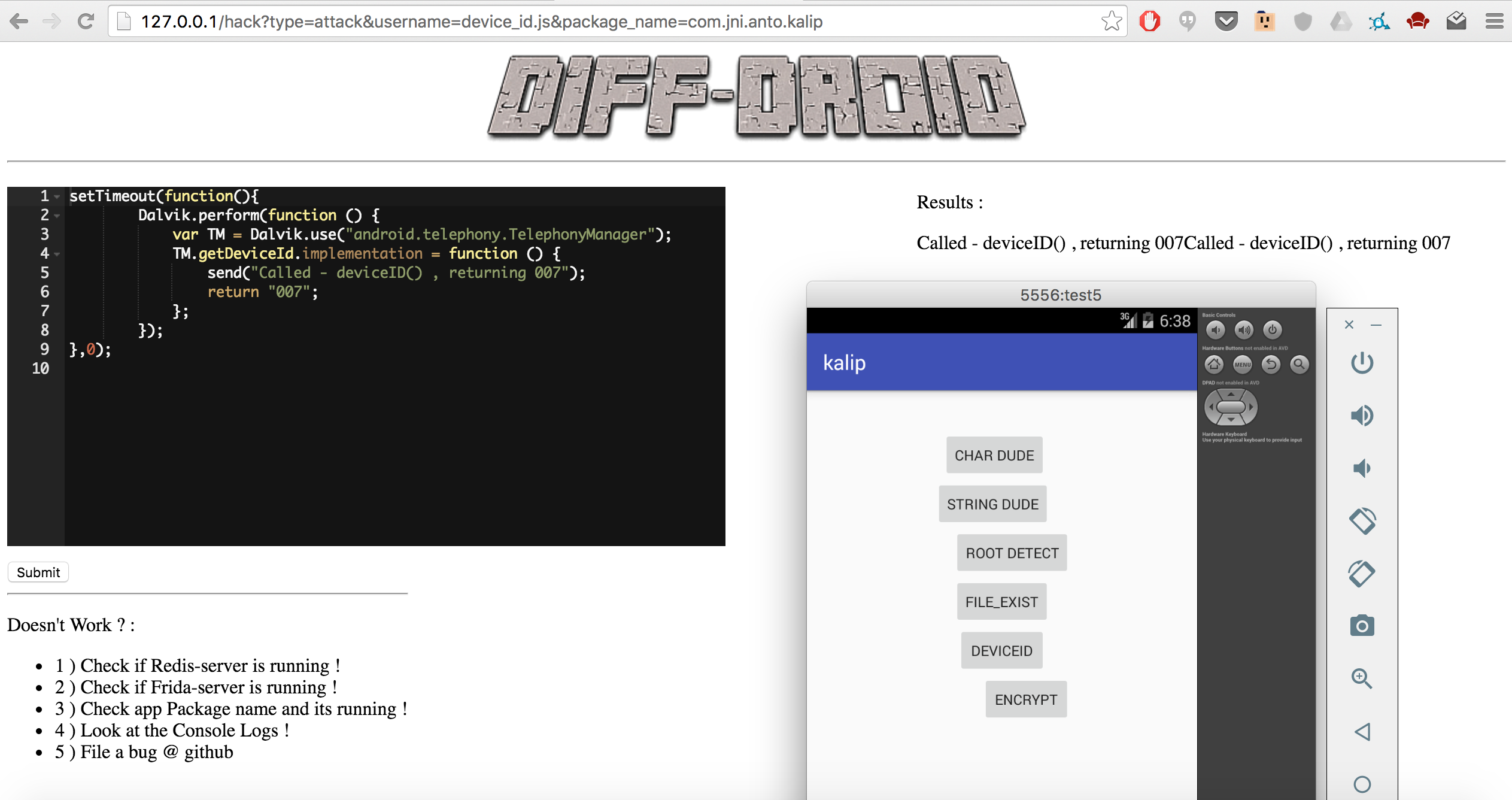Tap the ENCRYPT button in kalip
This screenshot has width=1512, height=800.
1026,699
